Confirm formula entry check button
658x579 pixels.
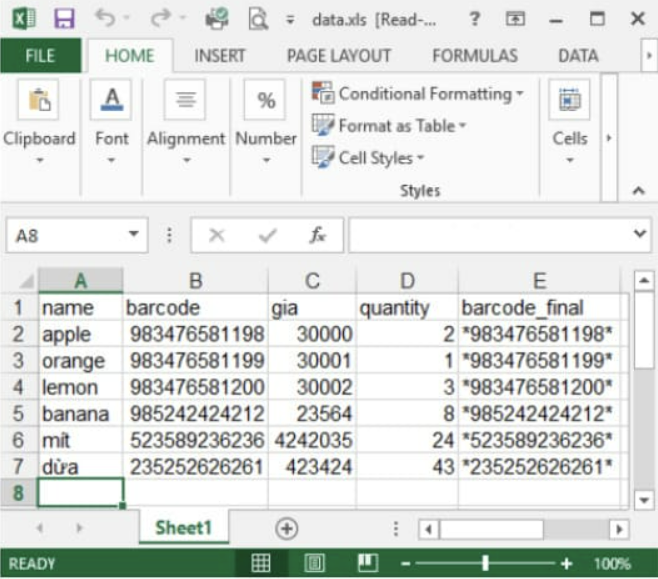268,235
